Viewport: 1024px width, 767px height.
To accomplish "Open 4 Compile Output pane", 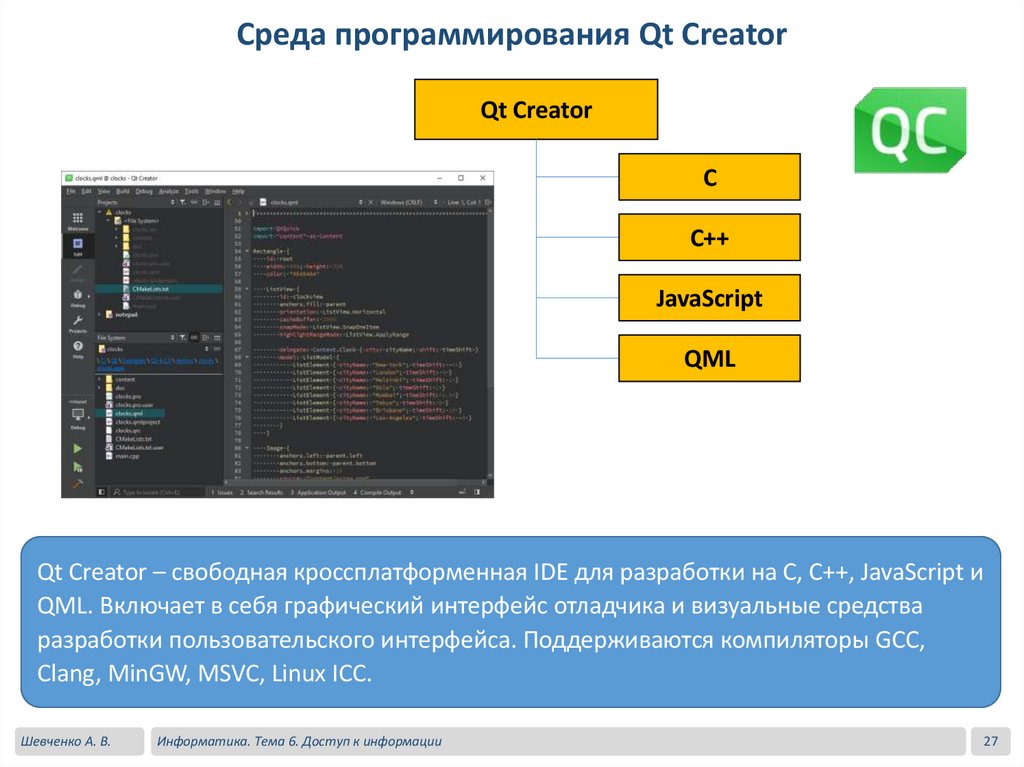I will click(x=377, y=492).
